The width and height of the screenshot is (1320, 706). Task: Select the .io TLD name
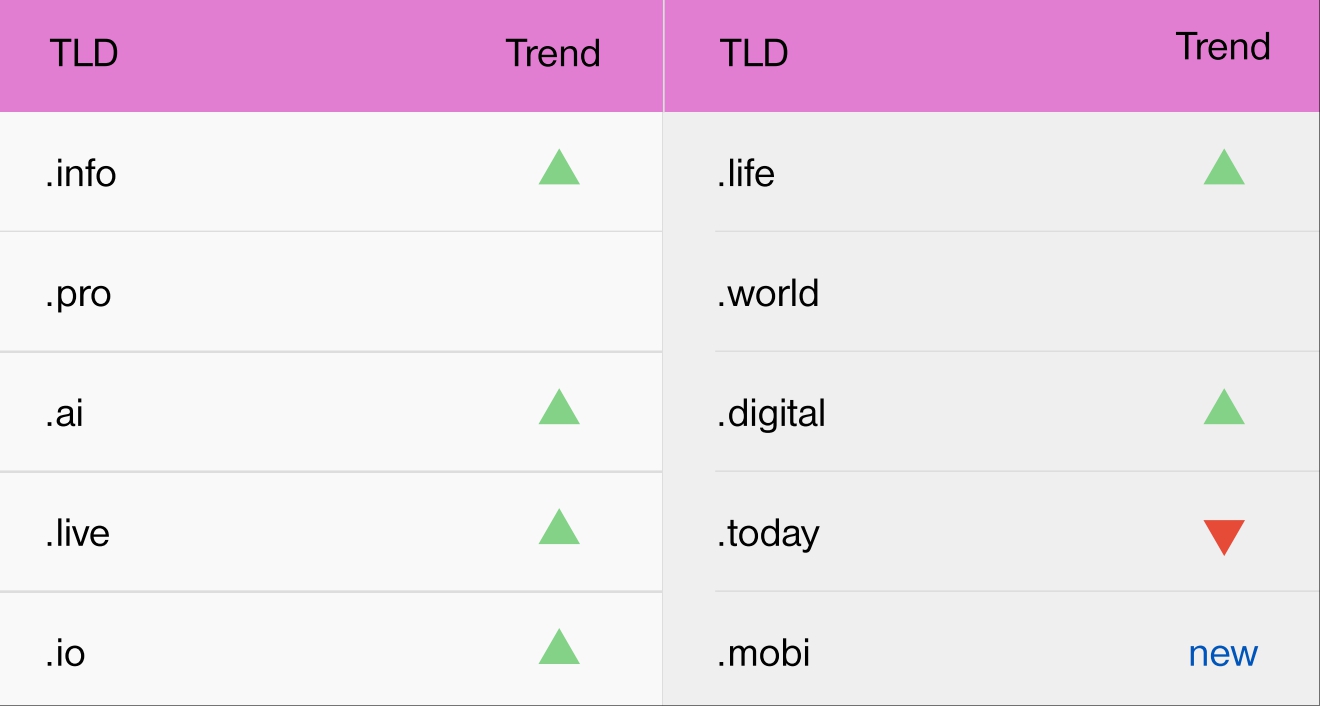point(65,653)
